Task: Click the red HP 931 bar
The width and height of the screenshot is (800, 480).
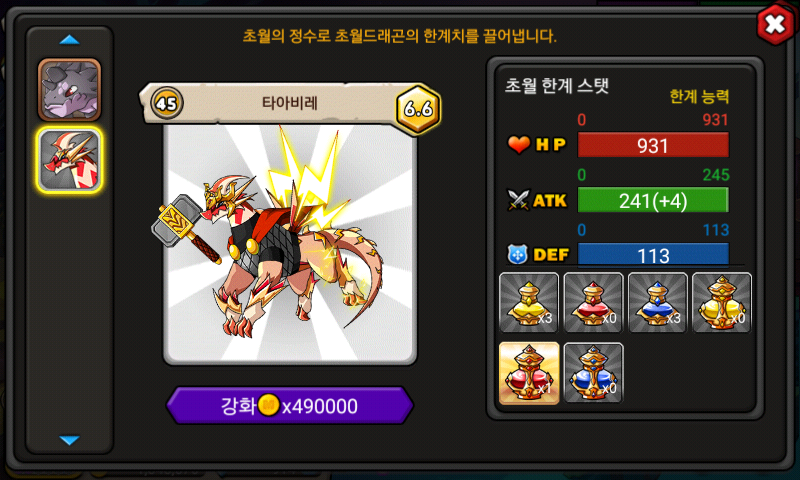Action: [653, 145]
